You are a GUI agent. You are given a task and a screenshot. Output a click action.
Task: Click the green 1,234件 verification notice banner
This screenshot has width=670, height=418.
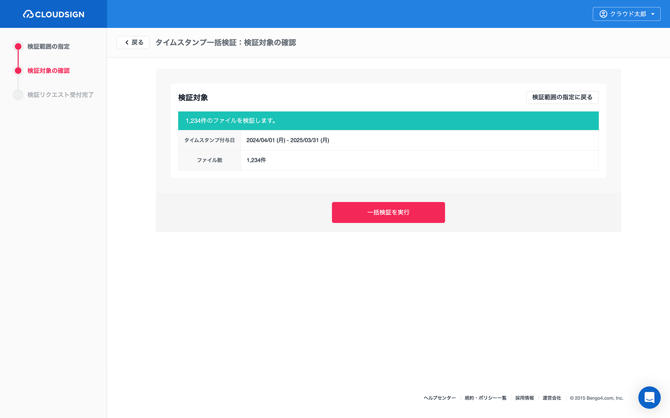click(x=388, y=121)
